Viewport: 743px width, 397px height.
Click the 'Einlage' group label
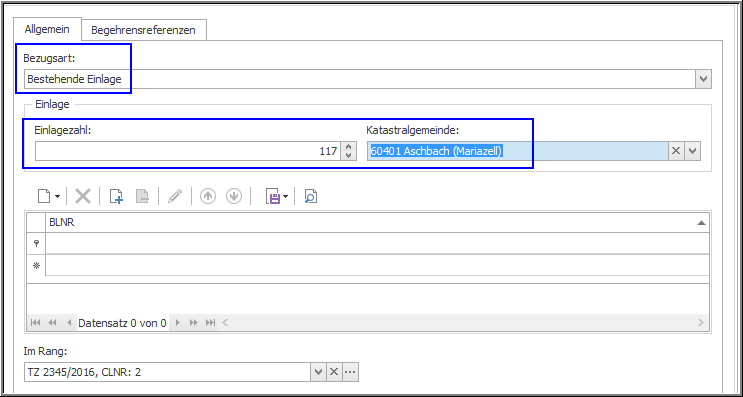(52, 104)
